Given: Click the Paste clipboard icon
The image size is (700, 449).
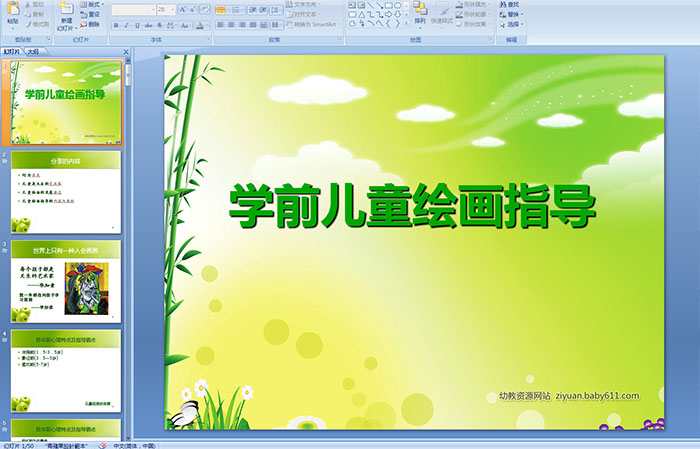Looking at the screenshot, I should coord(13,8).
